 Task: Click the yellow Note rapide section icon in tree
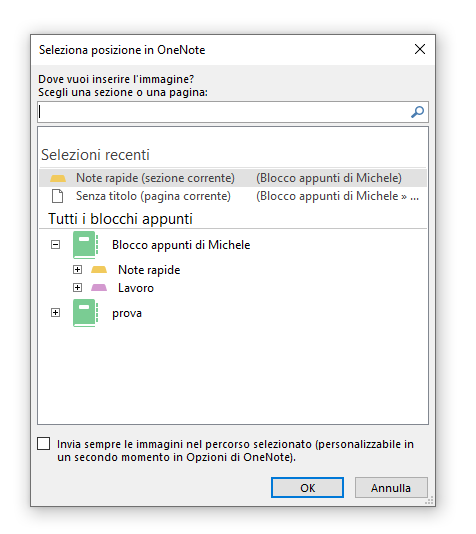99,270
